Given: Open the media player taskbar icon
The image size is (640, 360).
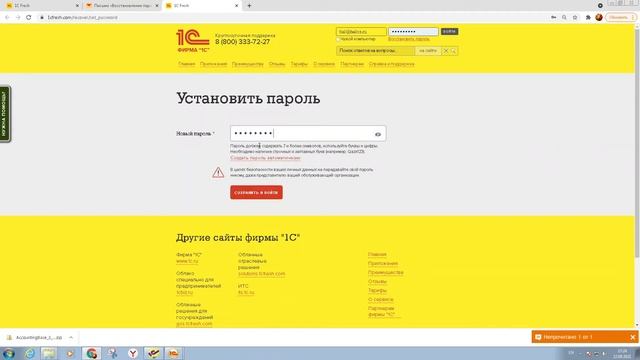Looking at the screenshot, I should 70,353.
